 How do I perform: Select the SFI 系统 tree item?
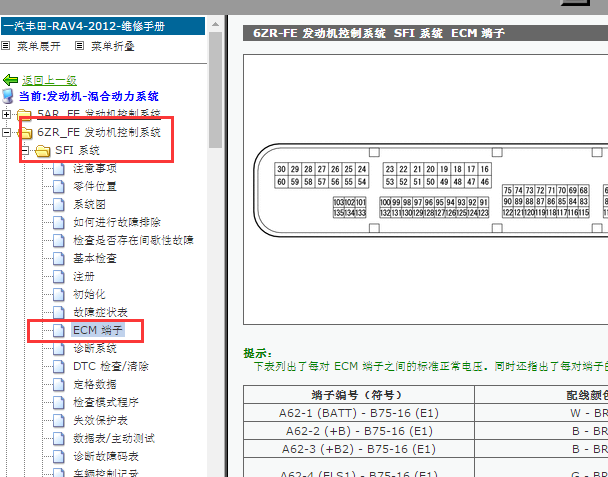click(x=77, y=150)
